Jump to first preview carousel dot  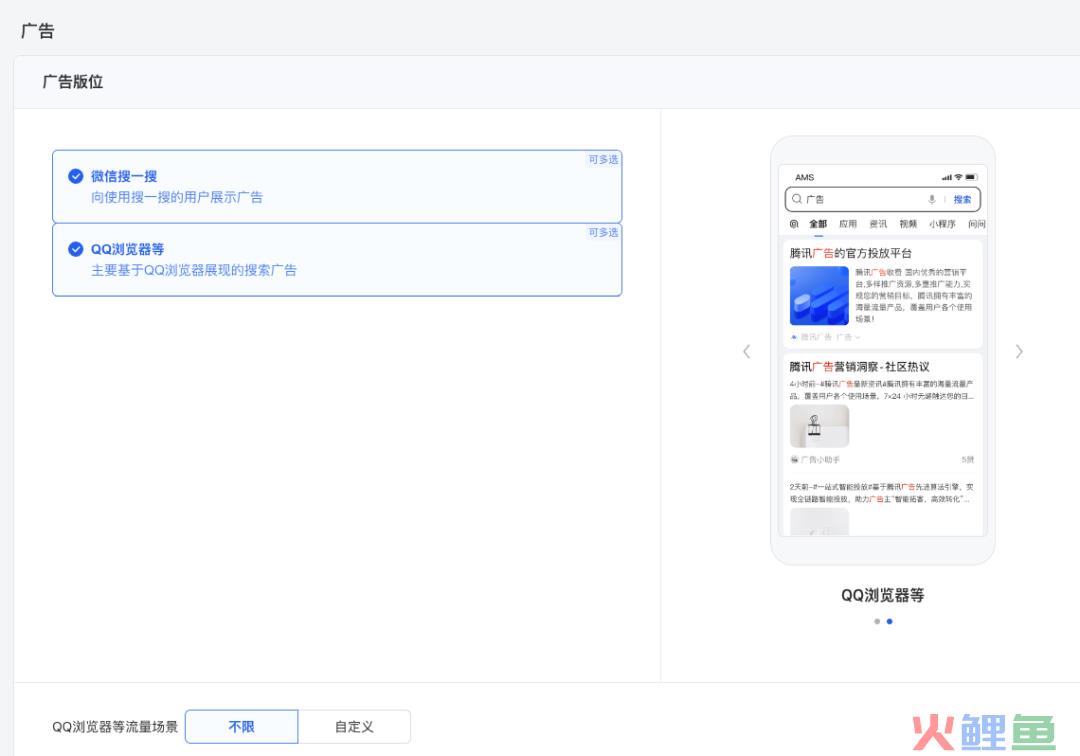(x=877, y=621)
